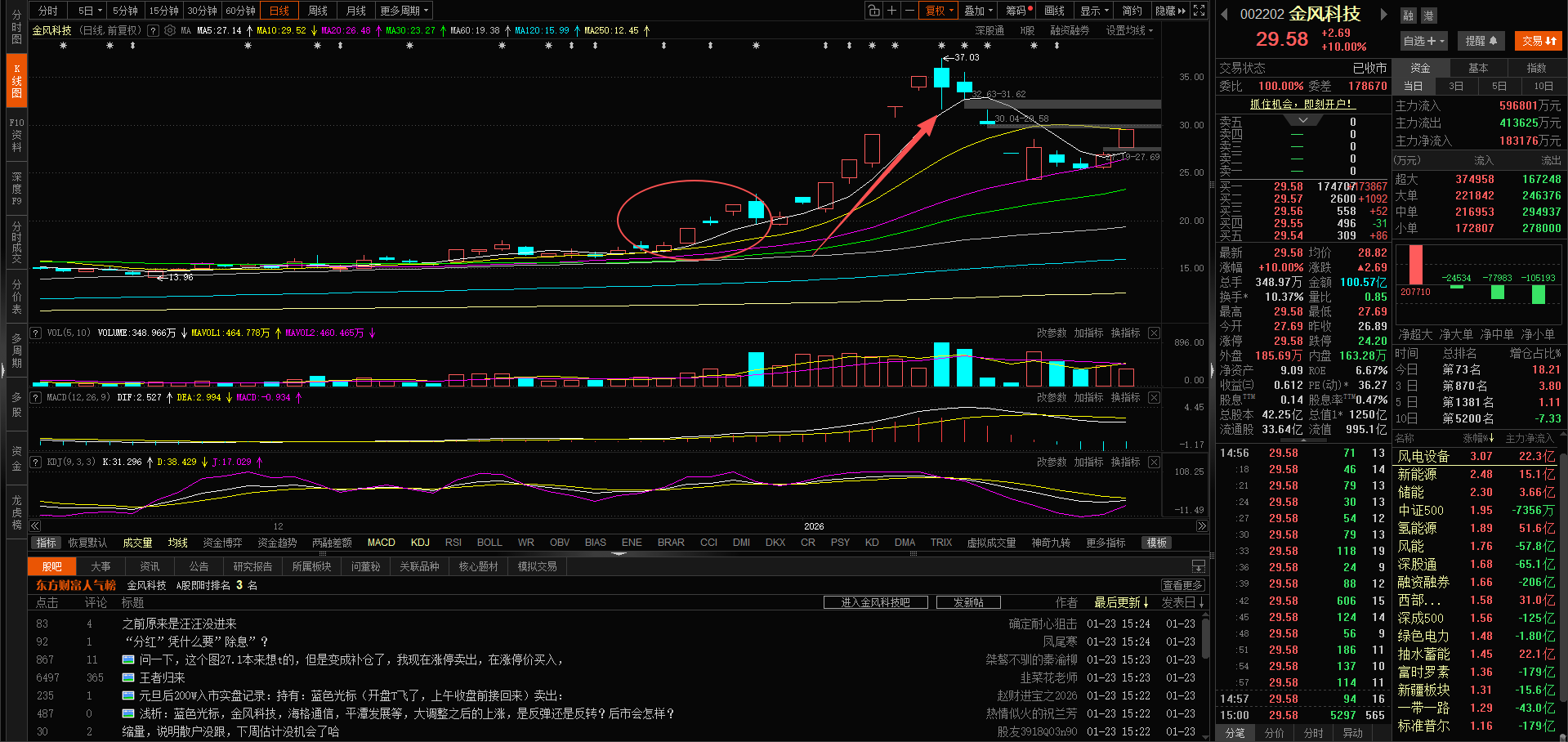1568x742 pixels.
Task: Zoom in chart with plus icon
Action: click(x=892, y=11)
